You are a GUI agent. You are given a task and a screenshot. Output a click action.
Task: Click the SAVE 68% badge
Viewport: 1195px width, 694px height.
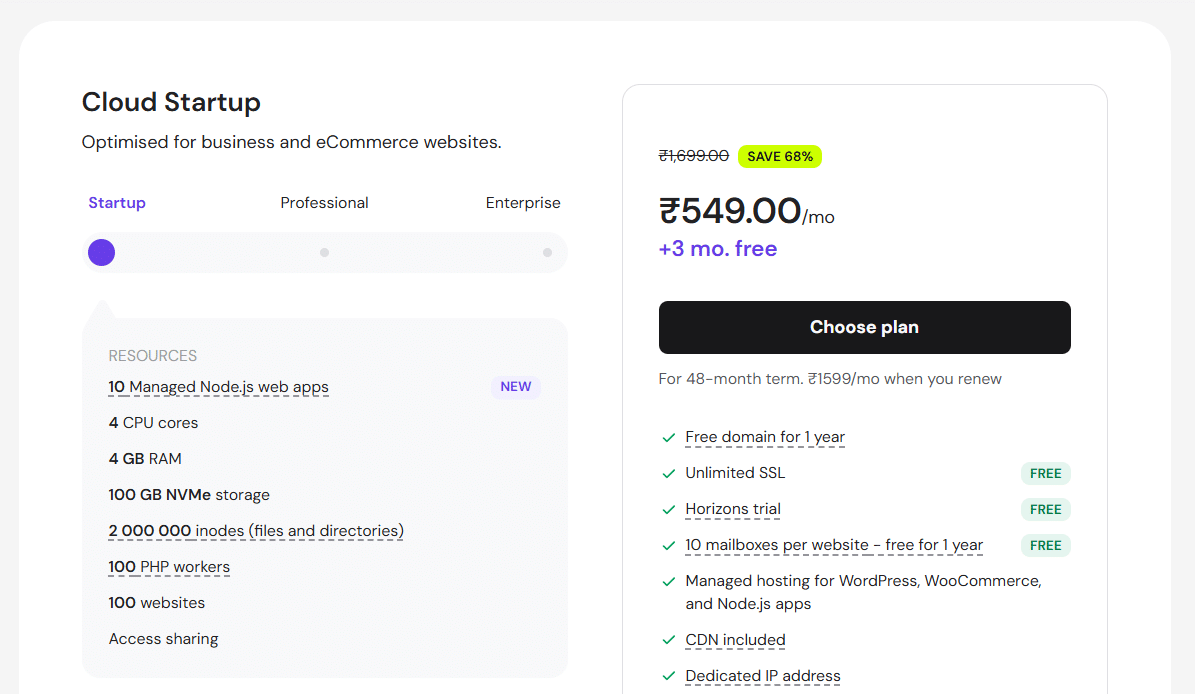tap(780, 156)
